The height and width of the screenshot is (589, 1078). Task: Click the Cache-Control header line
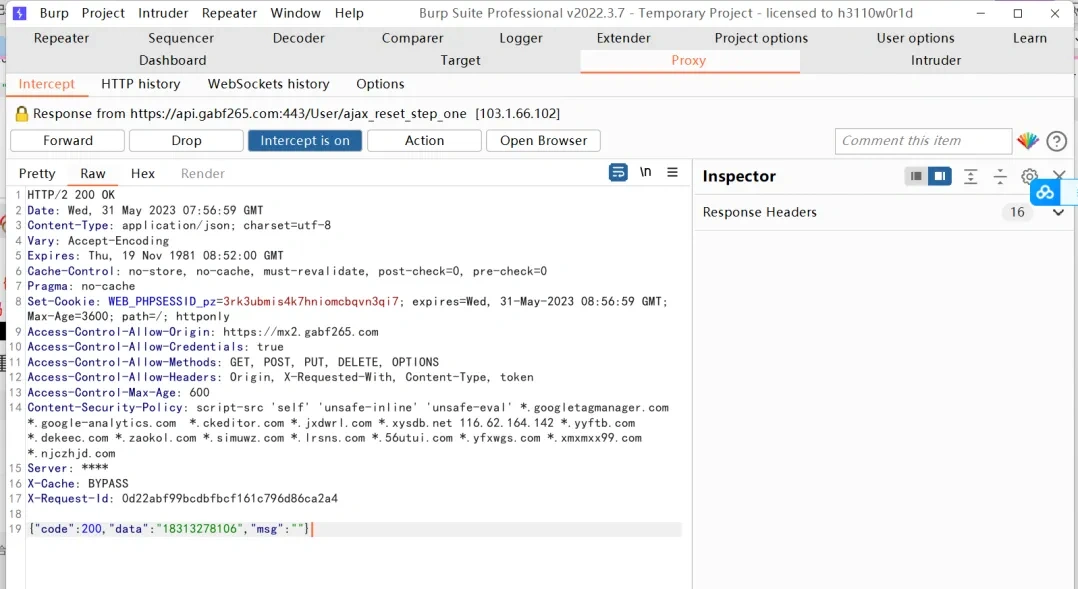click(x=287, y=271)
